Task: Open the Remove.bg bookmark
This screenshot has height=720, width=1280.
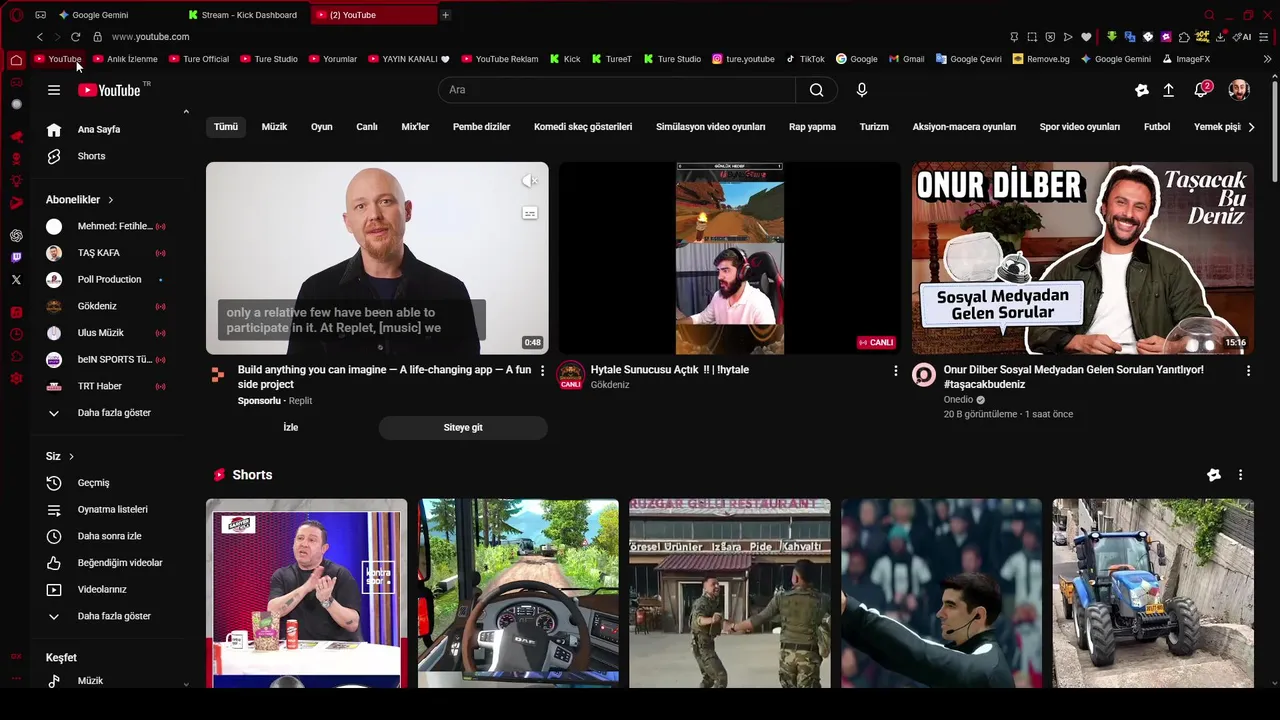Action: point(1041,59)
